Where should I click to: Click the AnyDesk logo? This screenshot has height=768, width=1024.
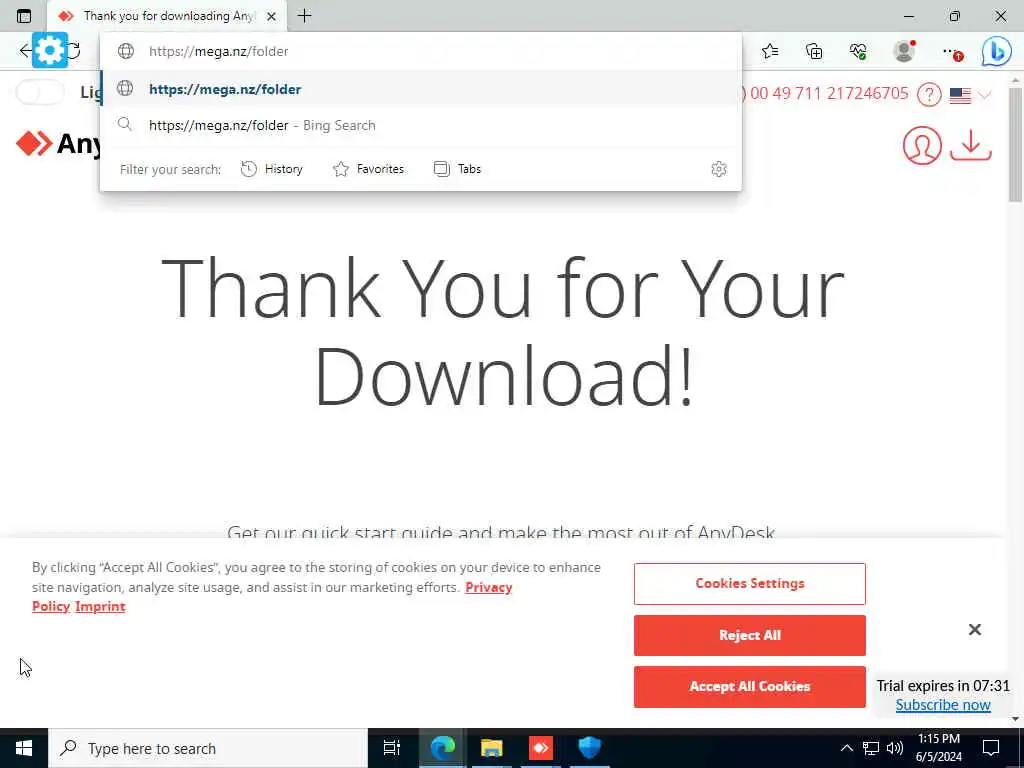click(x=58, y=143)
